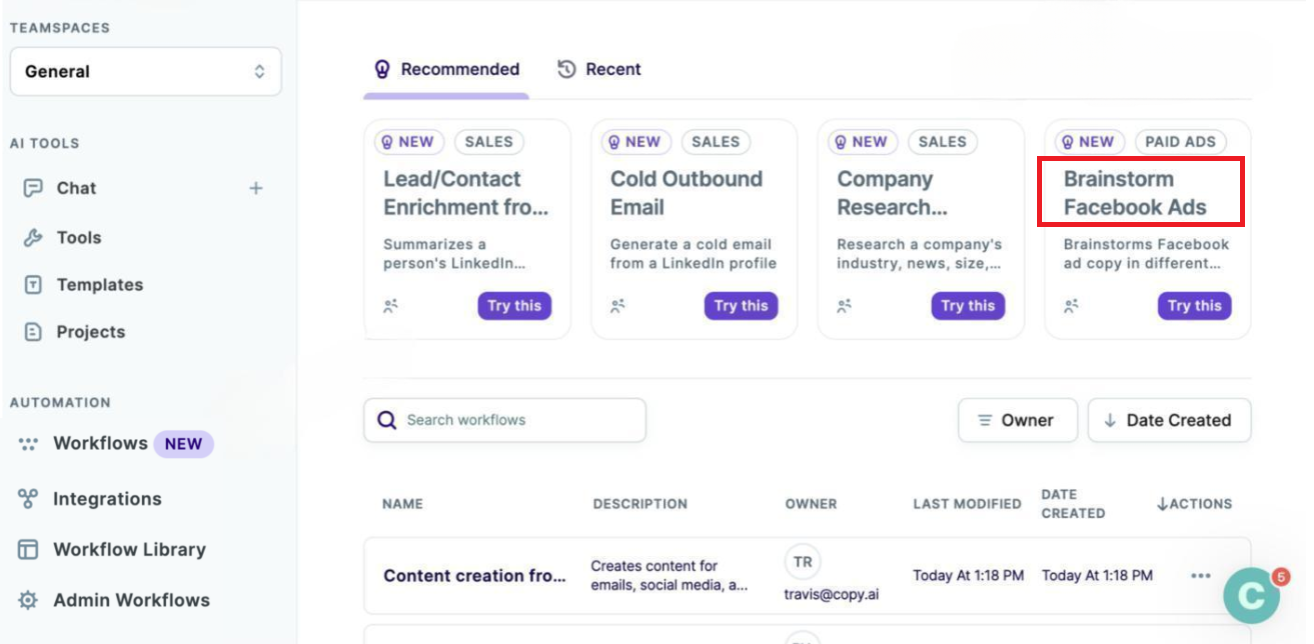Open the Projects sidebar item
The width and height of the screenshot is (1314, 644).
pos(75,332)
